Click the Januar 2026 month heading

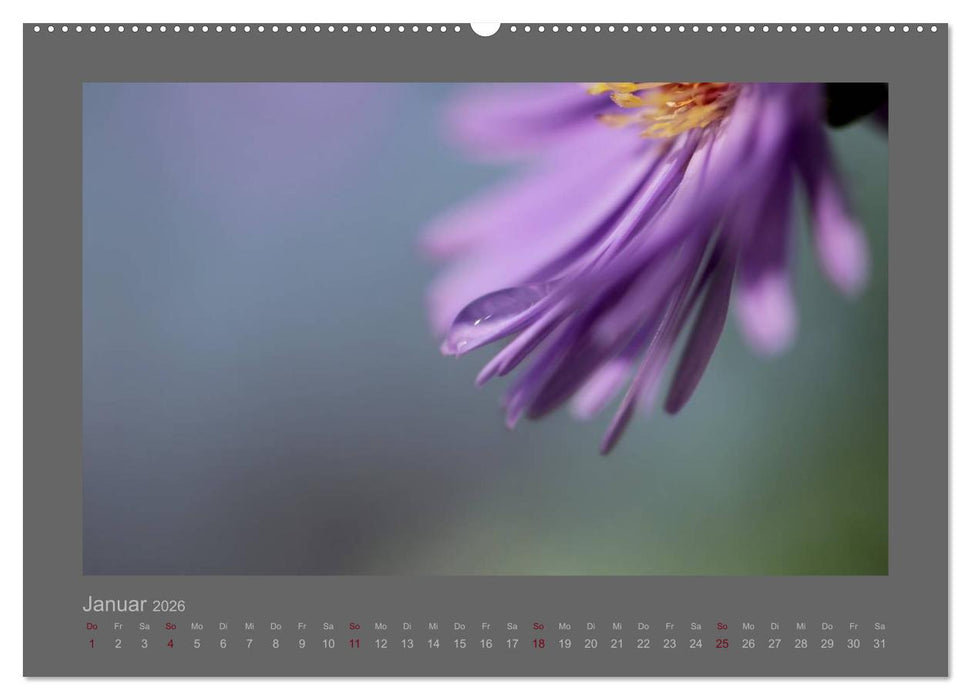click(133, 605)
